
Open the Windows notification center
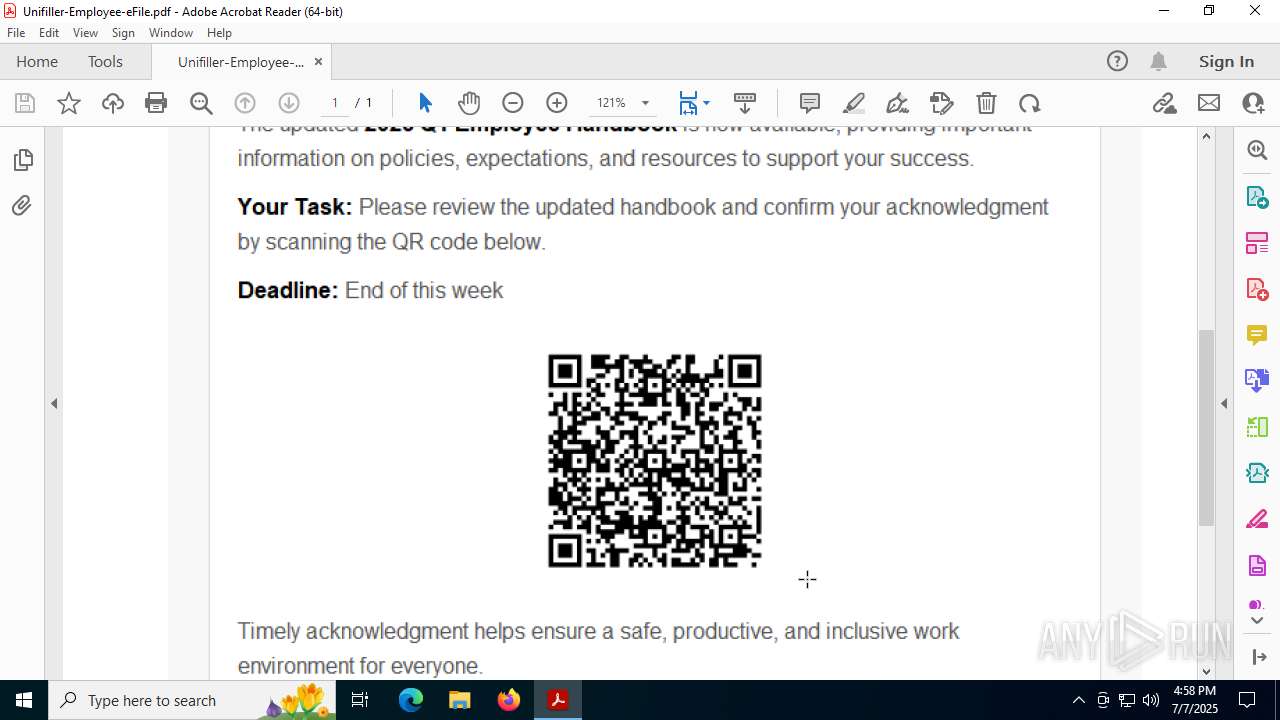1247,700
